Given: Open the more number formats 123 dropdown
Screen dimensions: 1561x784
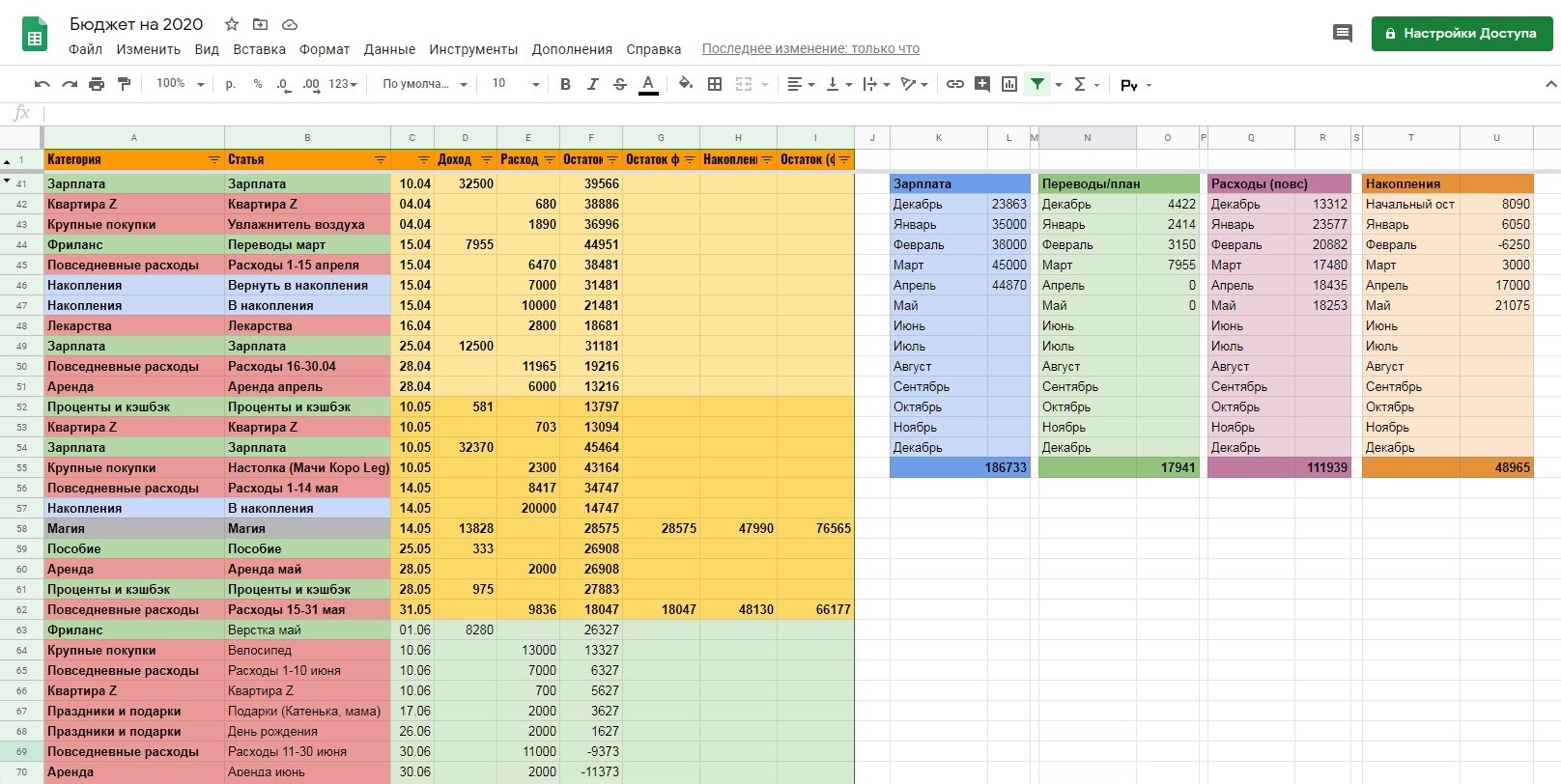Looking at the screenshot, I should pos(343,84).
